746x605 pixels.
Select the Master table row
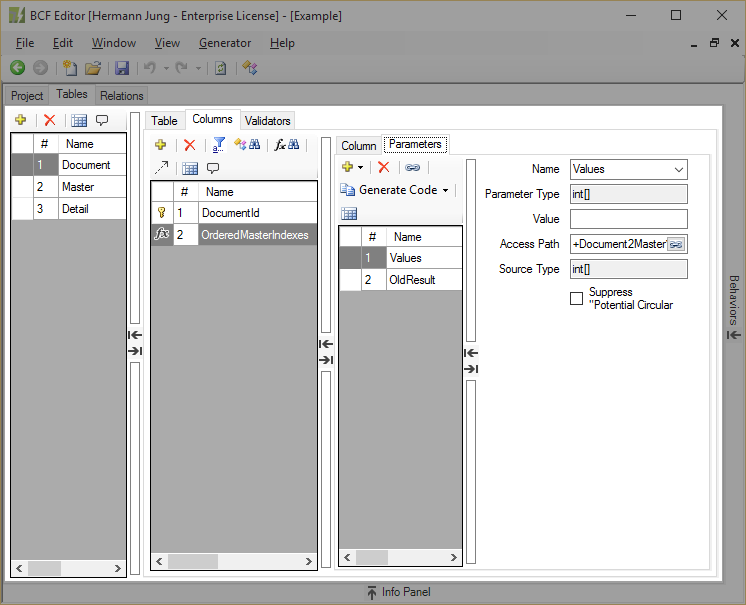pyautogui.click(x=69, y=187)
